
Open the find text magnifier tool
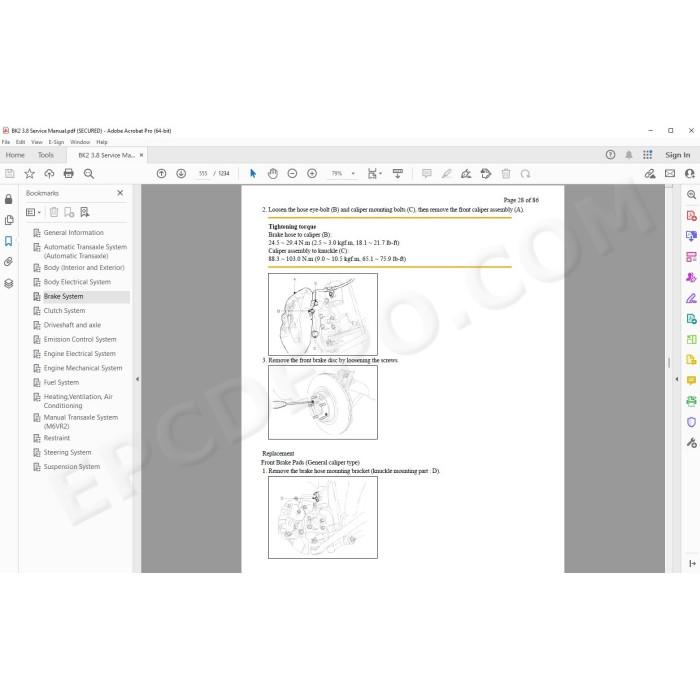pos(89,174)
